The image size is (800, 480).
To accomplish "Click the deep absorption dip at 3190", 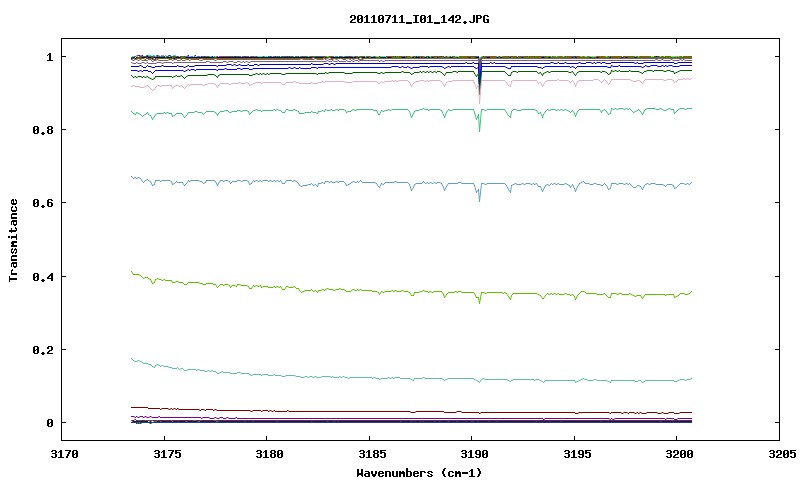I will [x=480, y=79].
